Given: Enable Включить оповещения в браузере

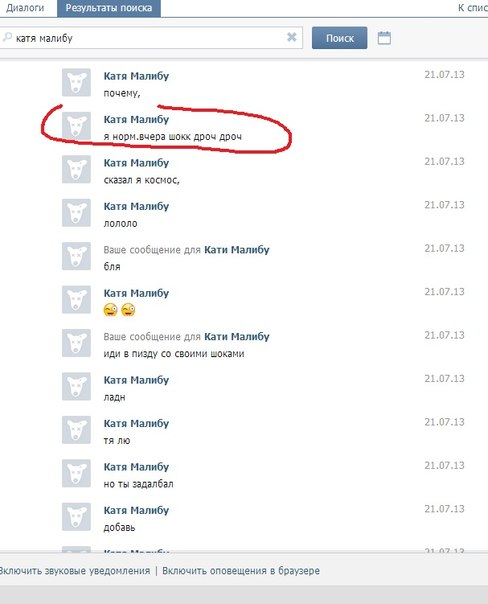Looking at the screenshot, I should point(241,570).
